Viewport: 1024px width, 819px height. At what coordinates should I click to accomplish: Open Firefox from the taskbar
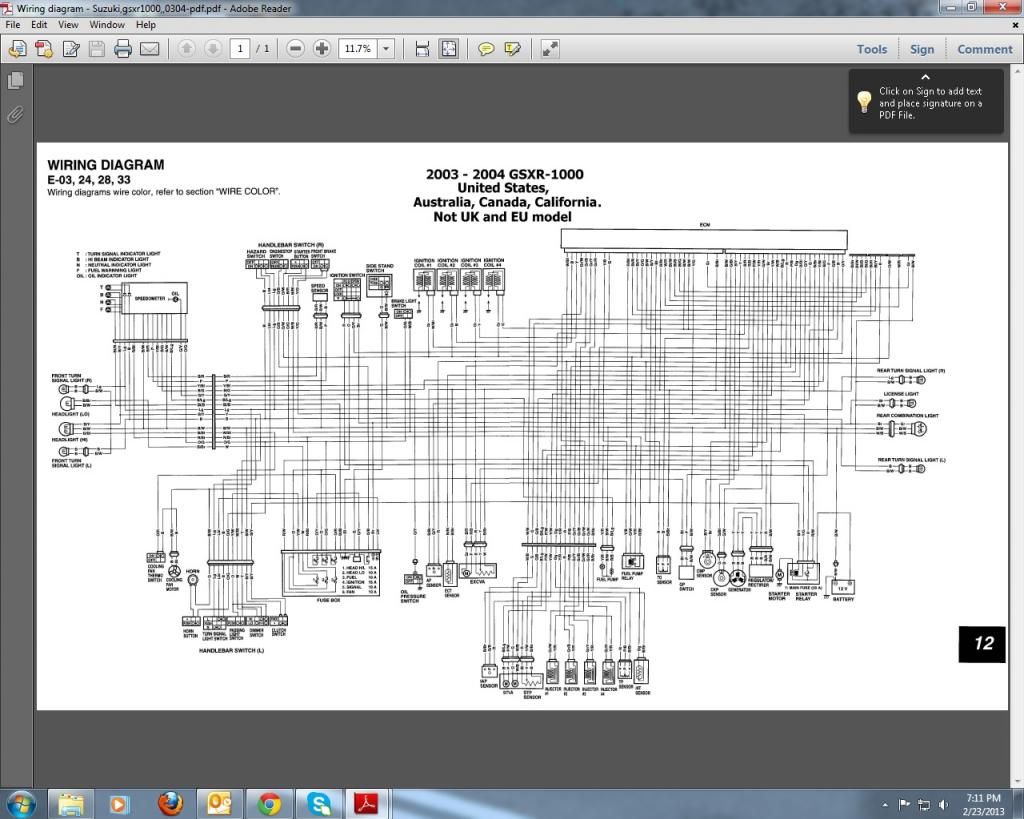coord(170,803)
